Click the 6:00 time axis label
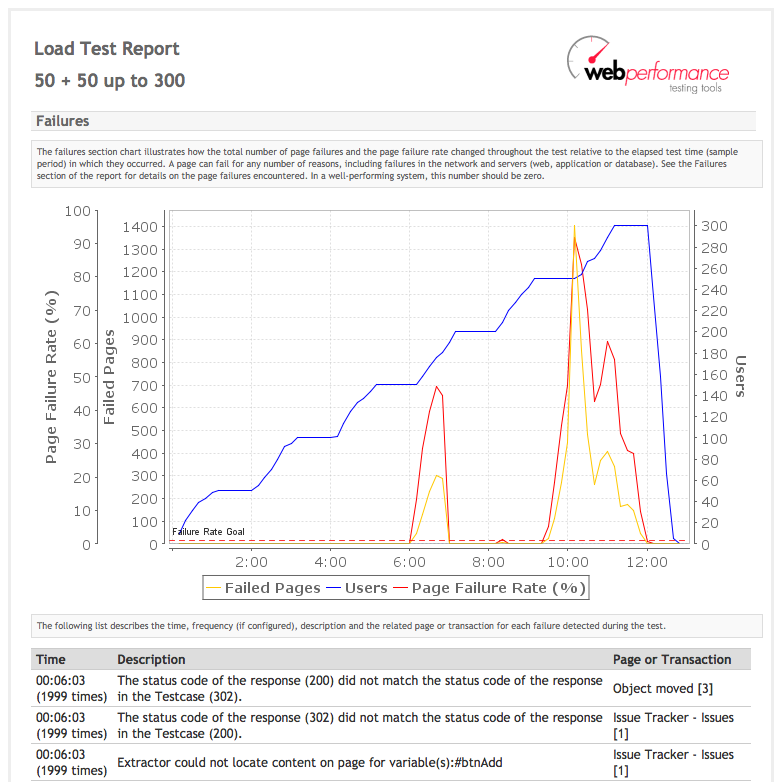This screenshot has width=782, height=782. (x=409, y=563)
